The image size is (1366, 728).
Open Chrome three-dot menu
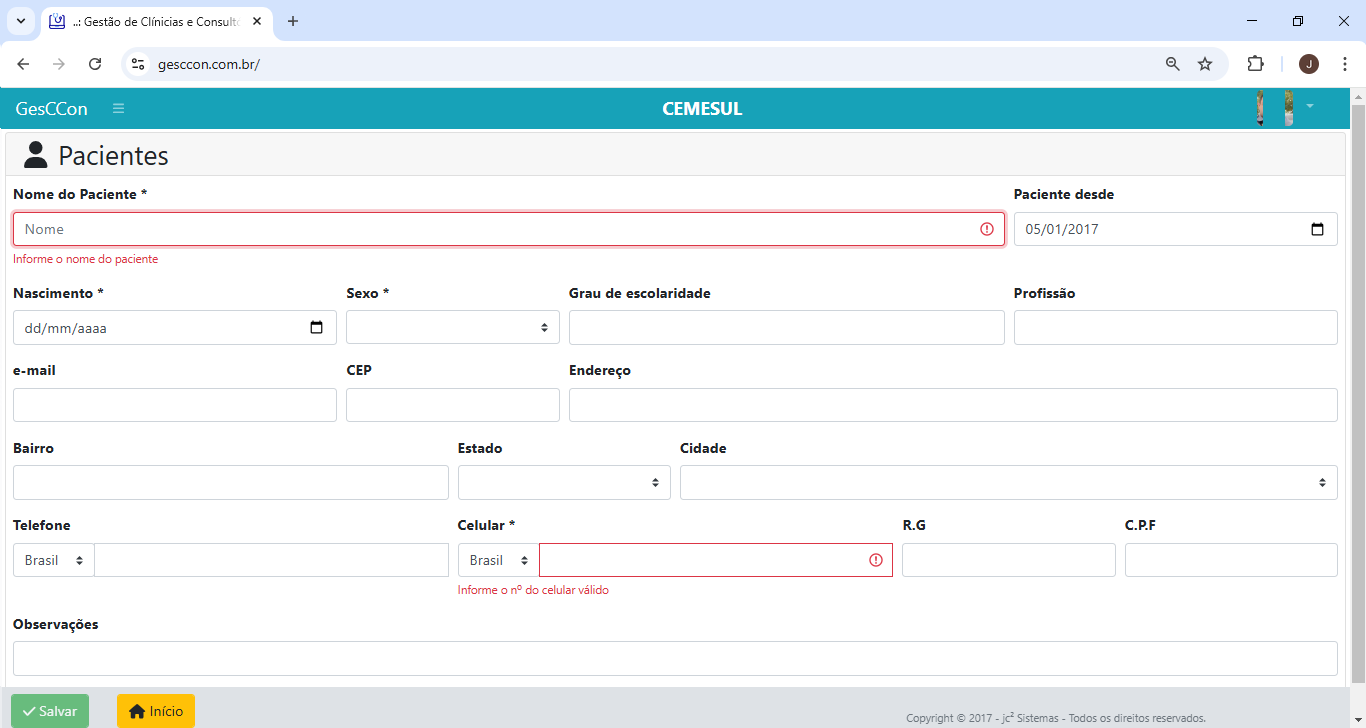[1345, 64]
